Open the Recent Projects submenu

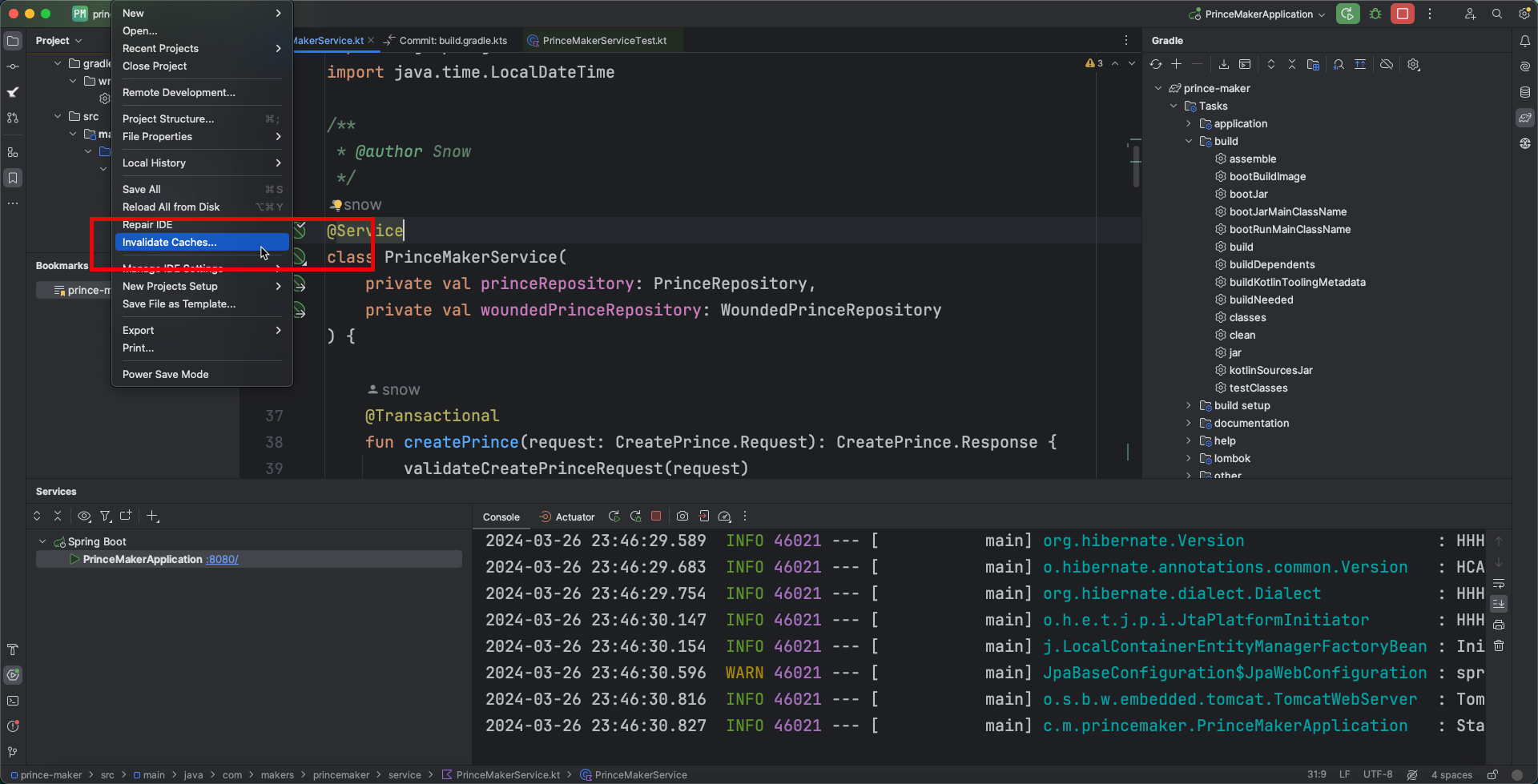tap(200, 48)
